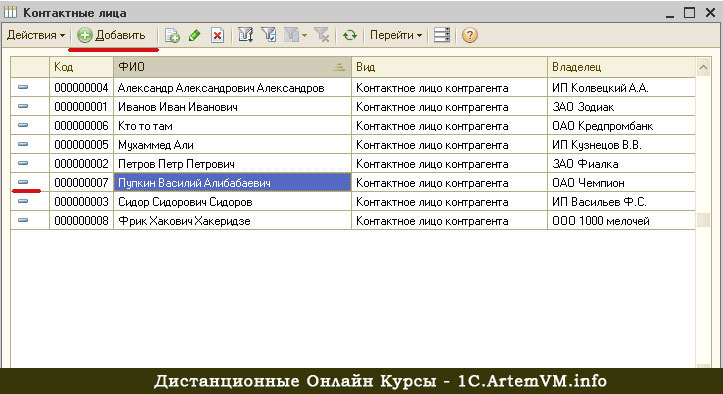Close the Контактные лица window
The image size is (723, 394).
tap(711, 12)
